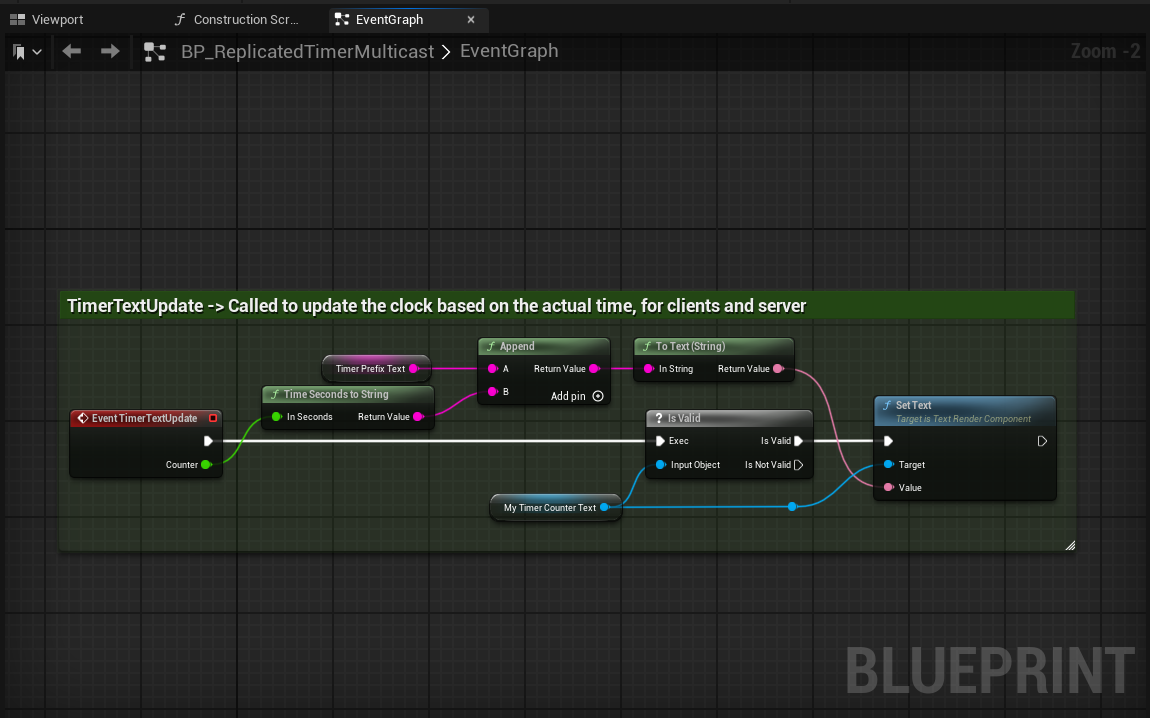Viewport: 1150px width, 718px height.
Task: Open the Construction Script tab
Action: click(238, 20)
